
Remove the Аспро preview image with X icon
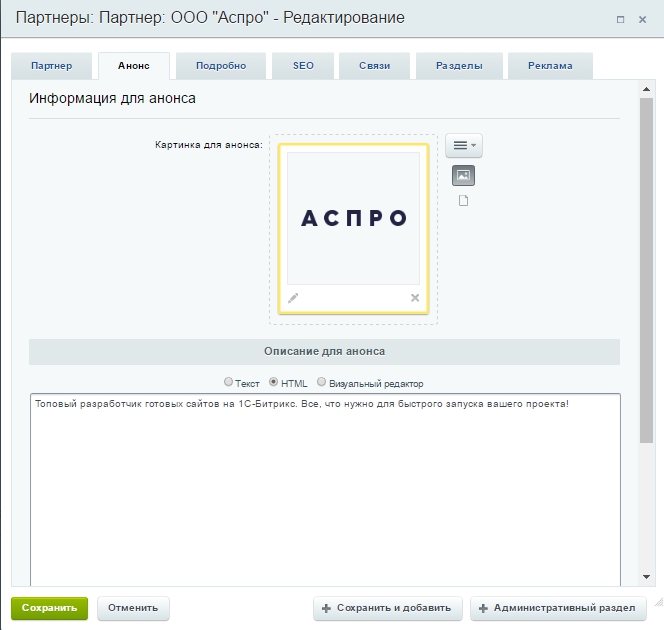point(415,298)
